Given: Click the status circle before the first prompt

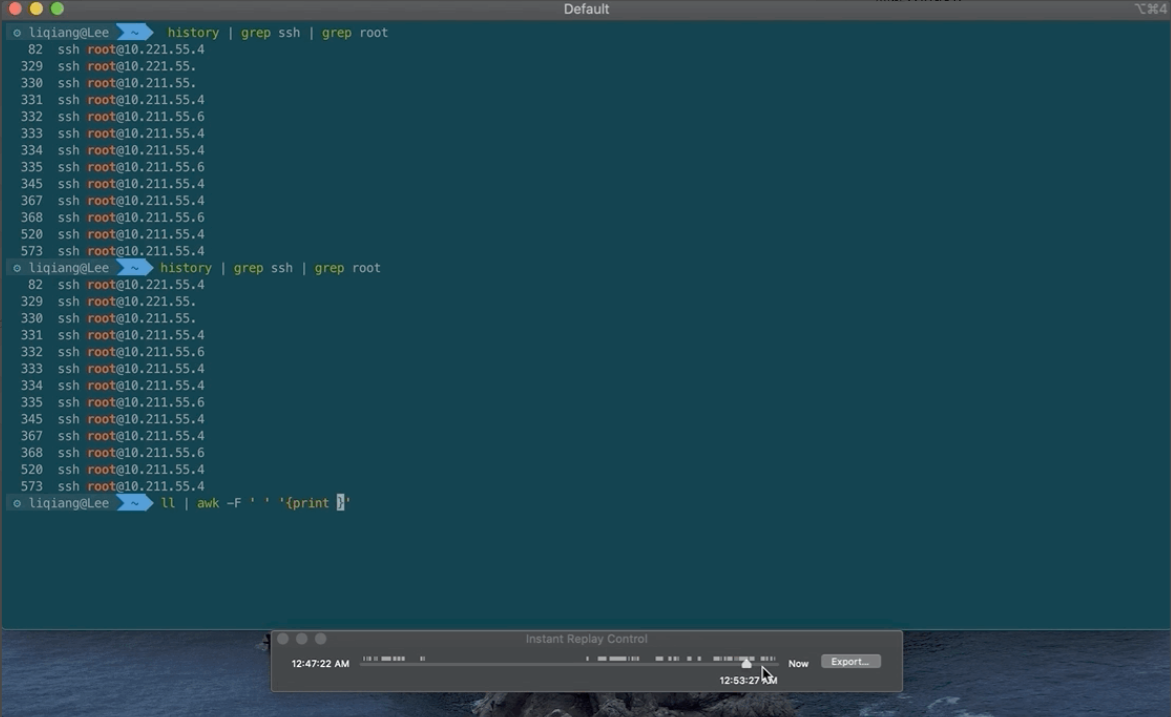Looking at the screenshot, I should pyautogui.click(x=17, y=33).
